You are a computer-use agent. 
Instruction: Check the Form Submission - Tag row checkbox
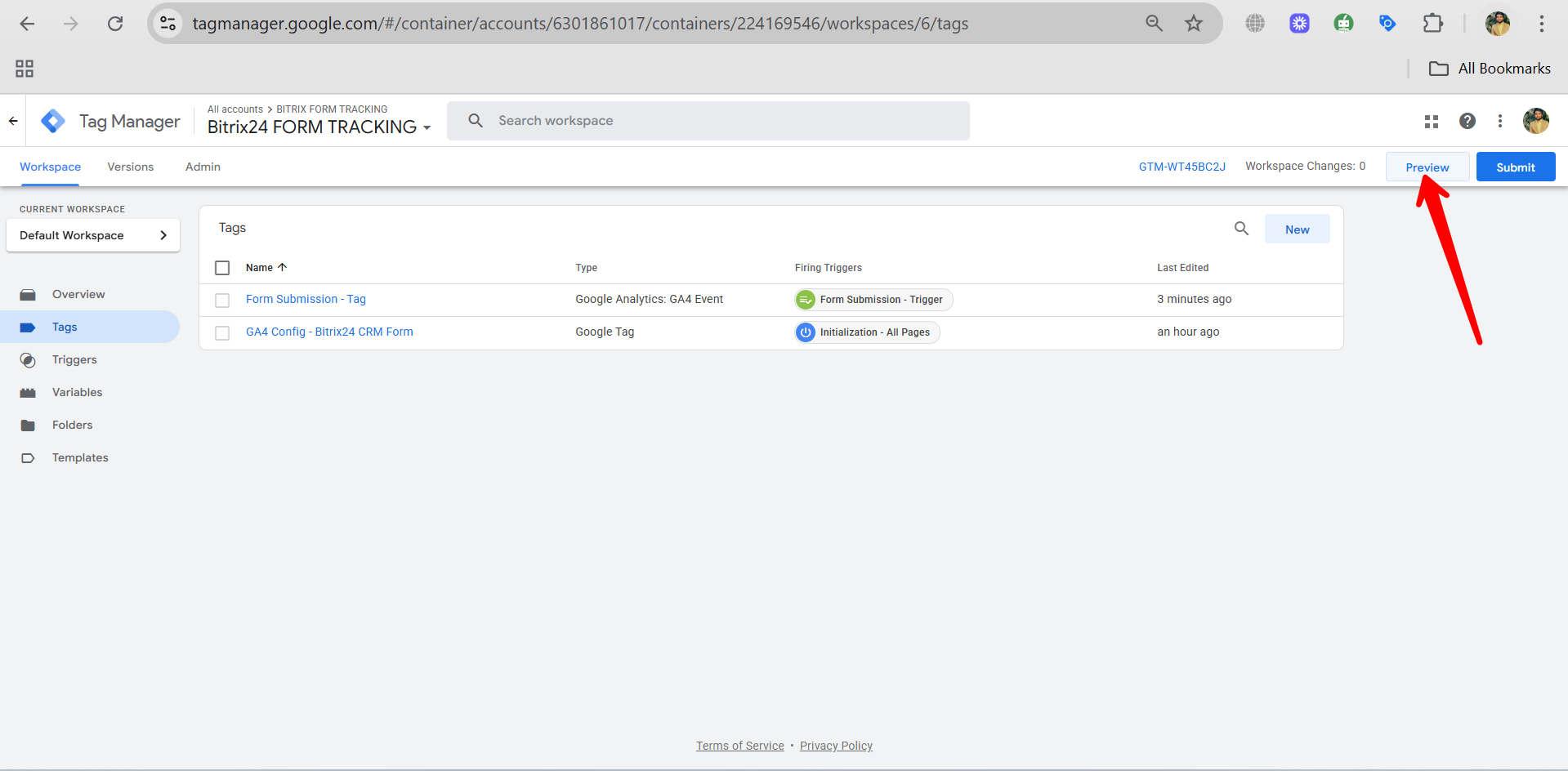coord(222,301)
